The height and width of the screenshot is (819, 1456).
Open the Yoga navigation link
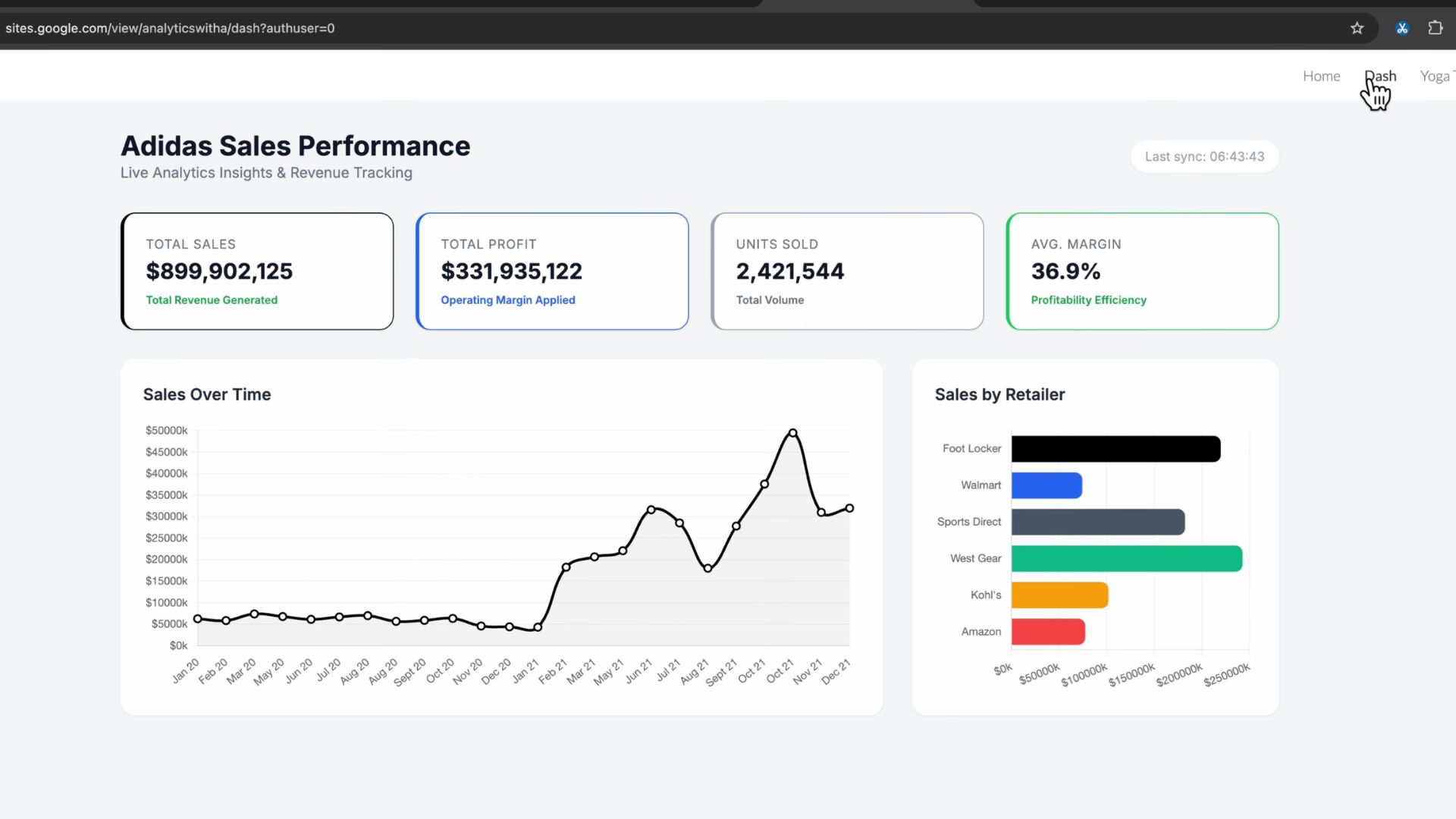[x=1435, y=76]
